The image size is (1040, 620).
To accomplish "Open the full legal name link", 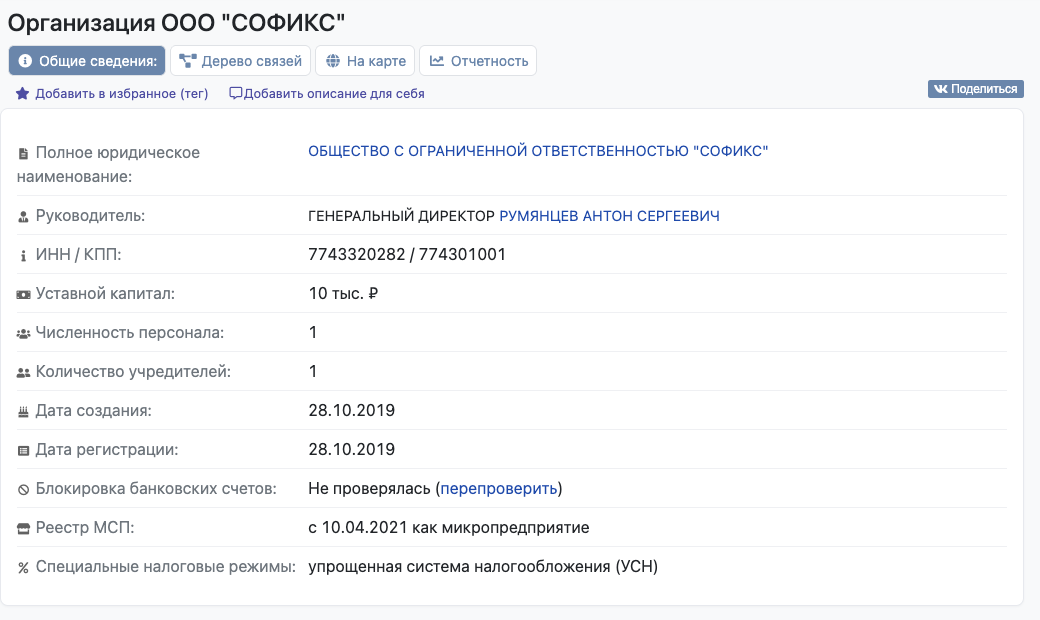I will tap(538, 151).
